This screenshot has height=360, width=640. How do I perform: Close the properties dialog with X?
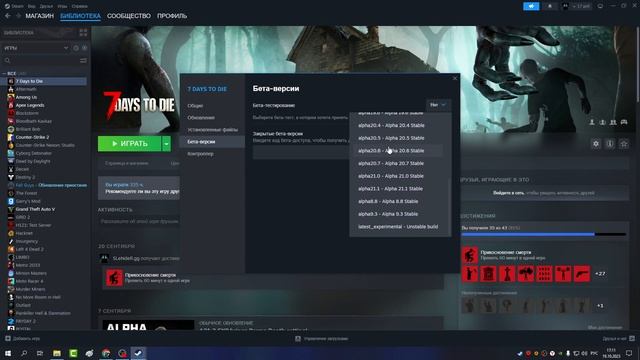[455, 78]
